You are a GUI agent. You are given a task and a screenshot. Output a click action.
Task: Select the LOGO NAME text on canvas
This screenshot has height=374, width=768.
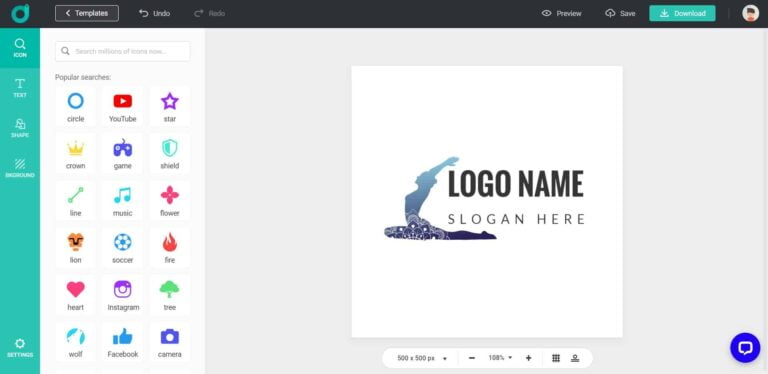516,184
